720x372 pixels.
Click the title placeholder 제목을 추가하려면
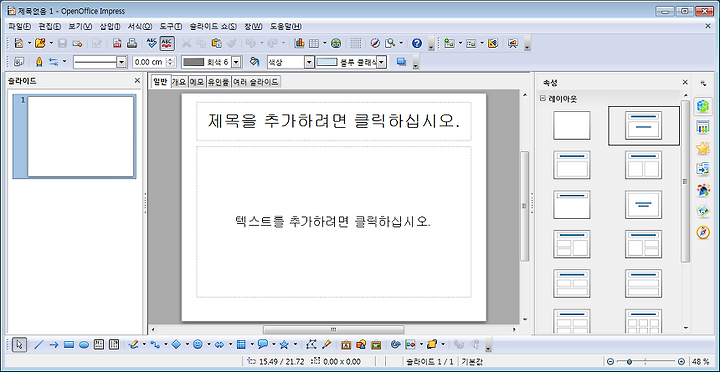334,121
